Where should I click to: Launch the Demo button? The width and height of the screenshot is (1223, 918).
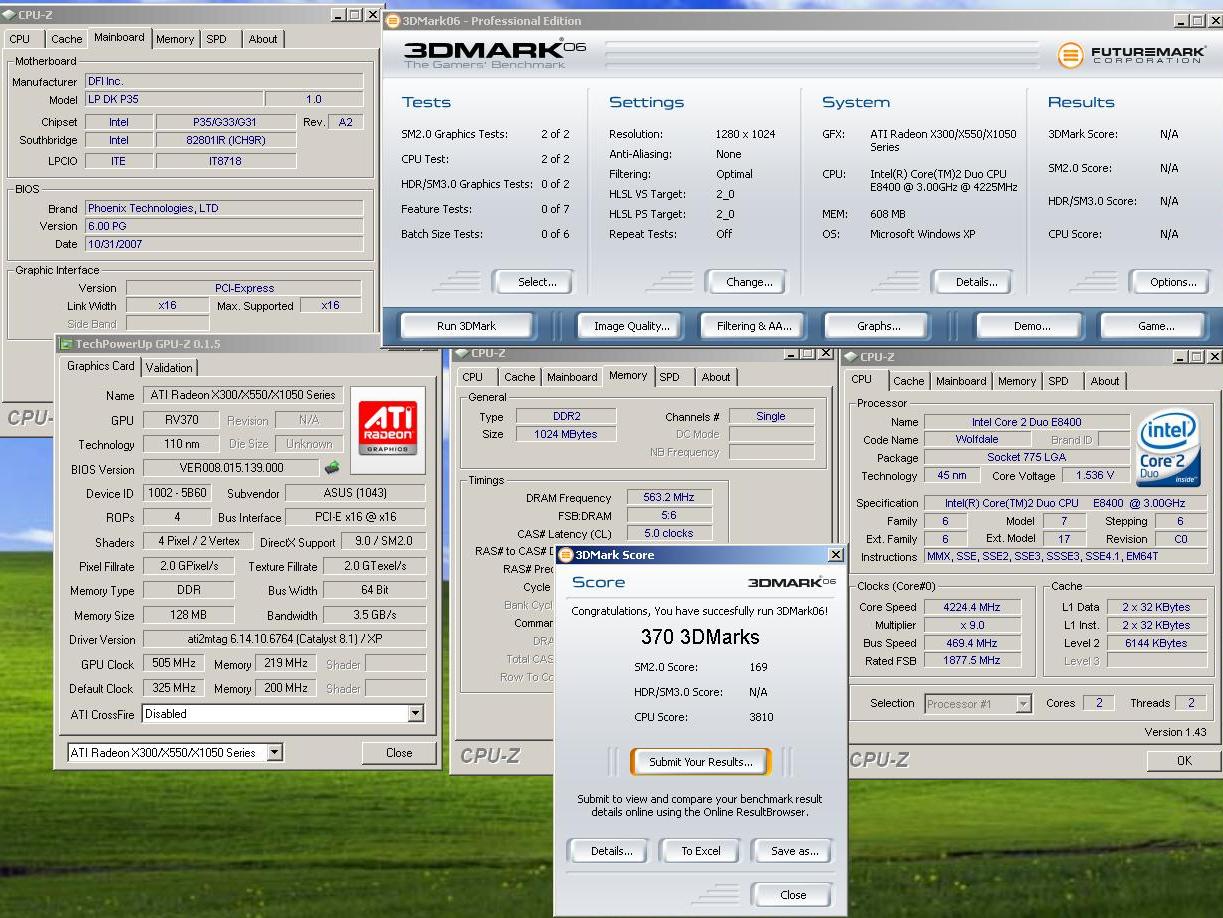[1032, 326]
